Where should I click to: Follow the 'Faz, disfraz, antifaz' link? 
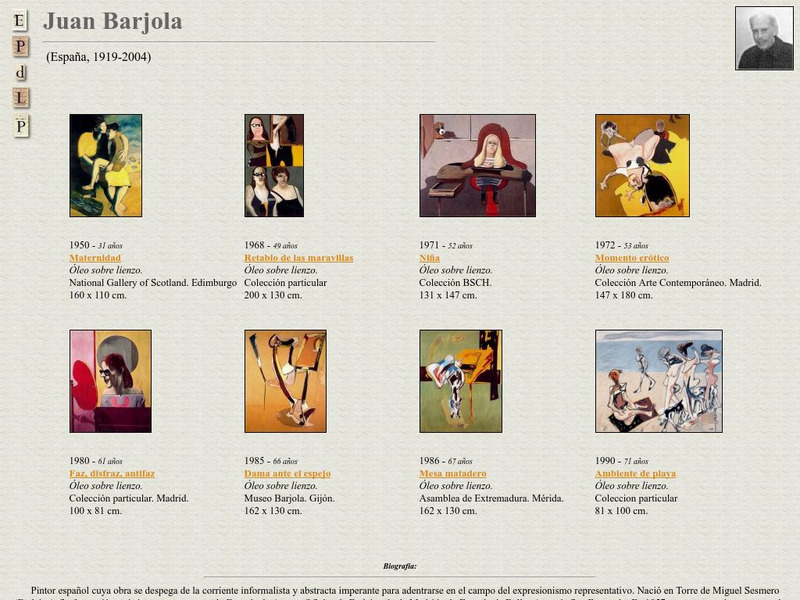pos(112,473)
